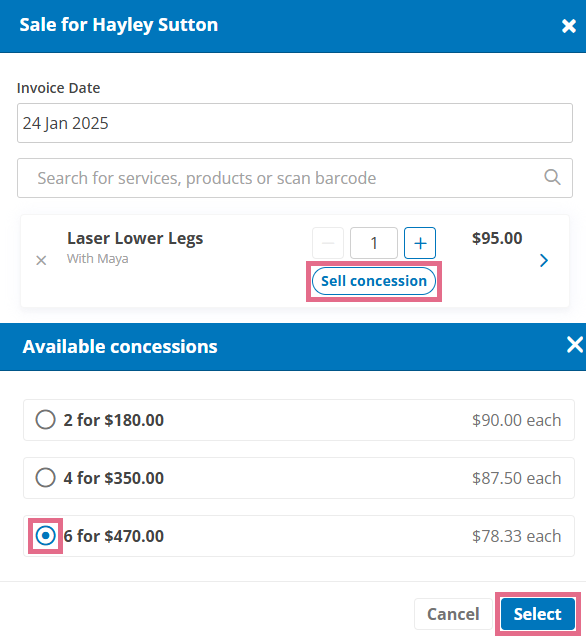Select the 6 for $470.00 radio button
Image resolution: width=586 pixels, height=641 pixels.
pyautogui.click(x=45, y=536)
